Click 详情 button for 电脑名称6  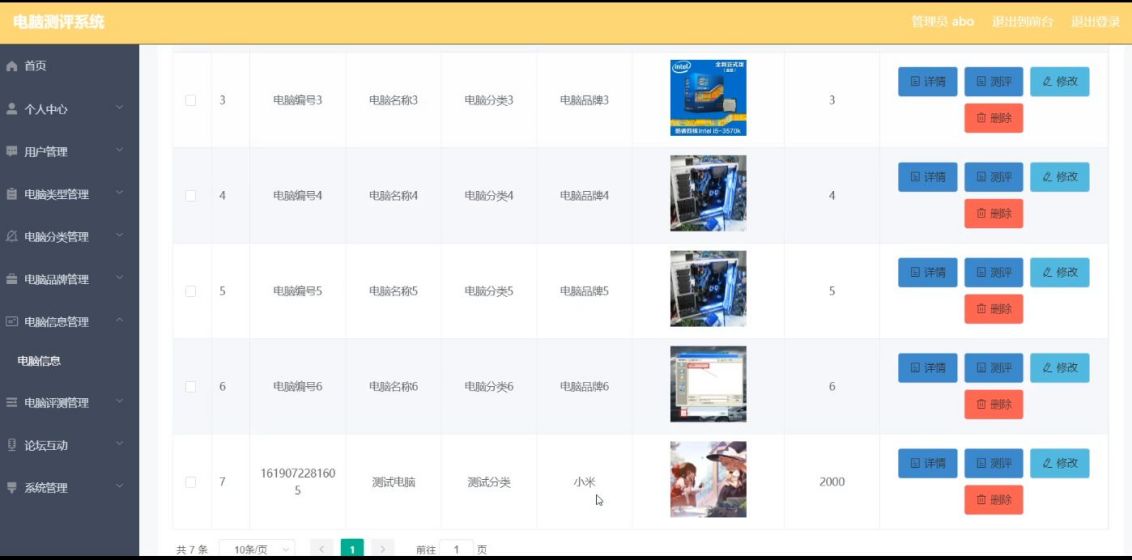tap(928, 367)
